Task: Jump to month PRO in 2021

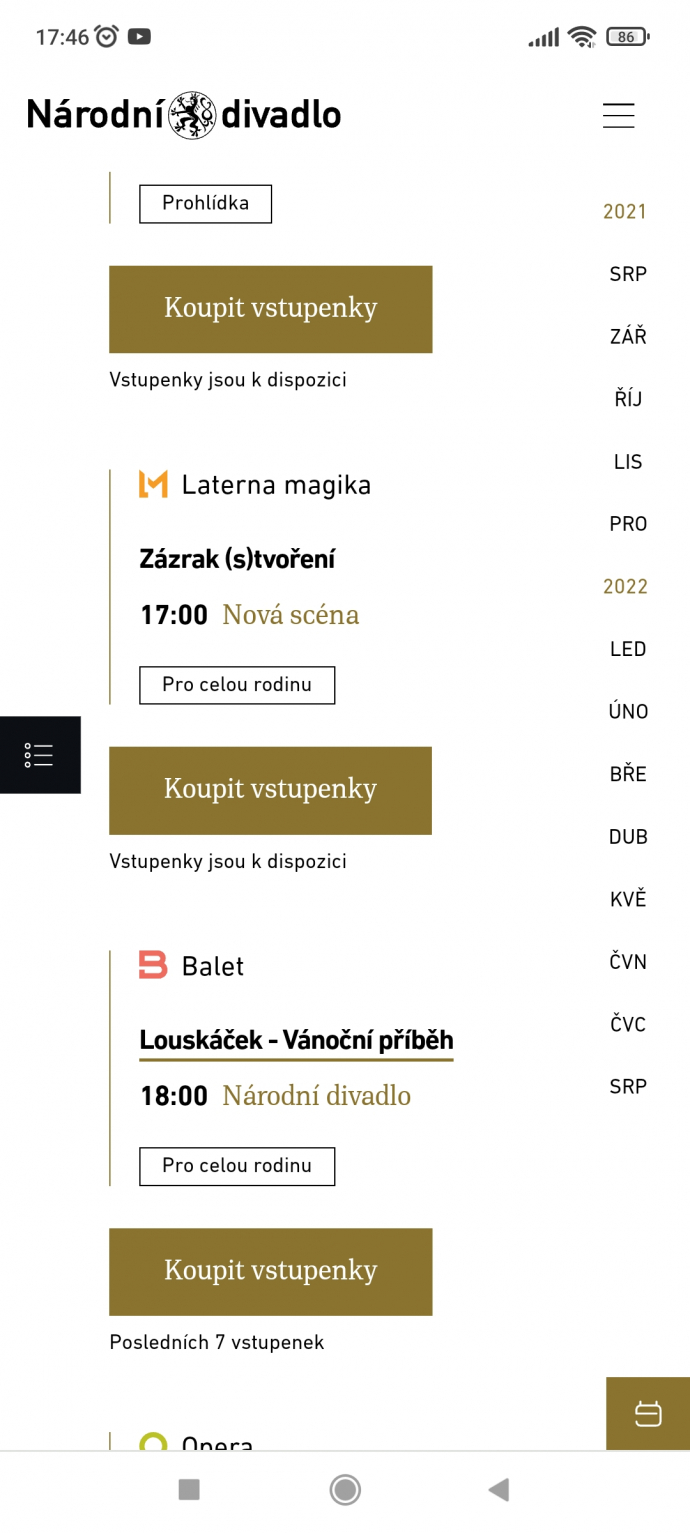Action: click(x=628, y=524)
